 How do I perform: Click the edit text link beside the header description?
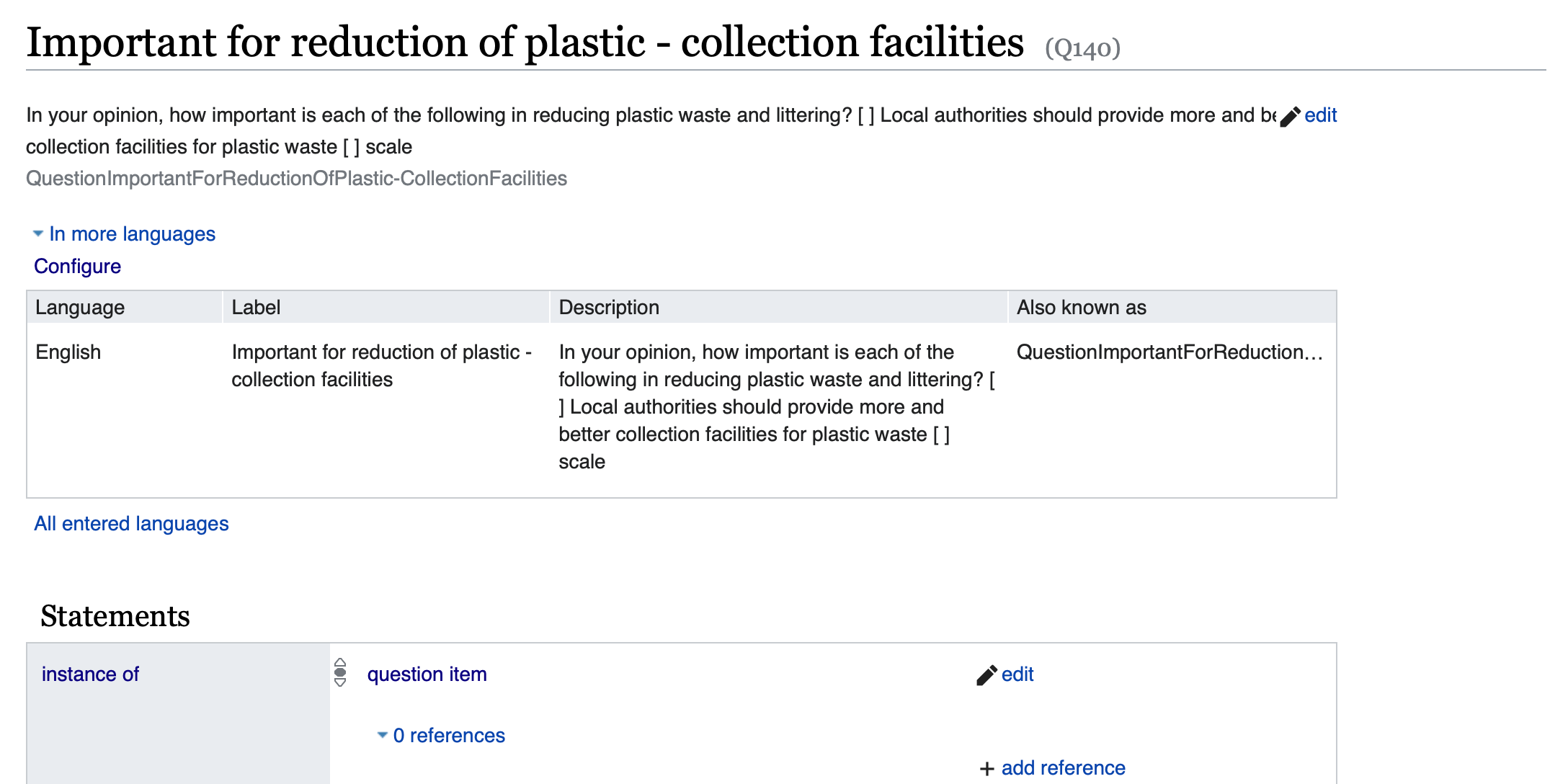tap(1320, 115)
